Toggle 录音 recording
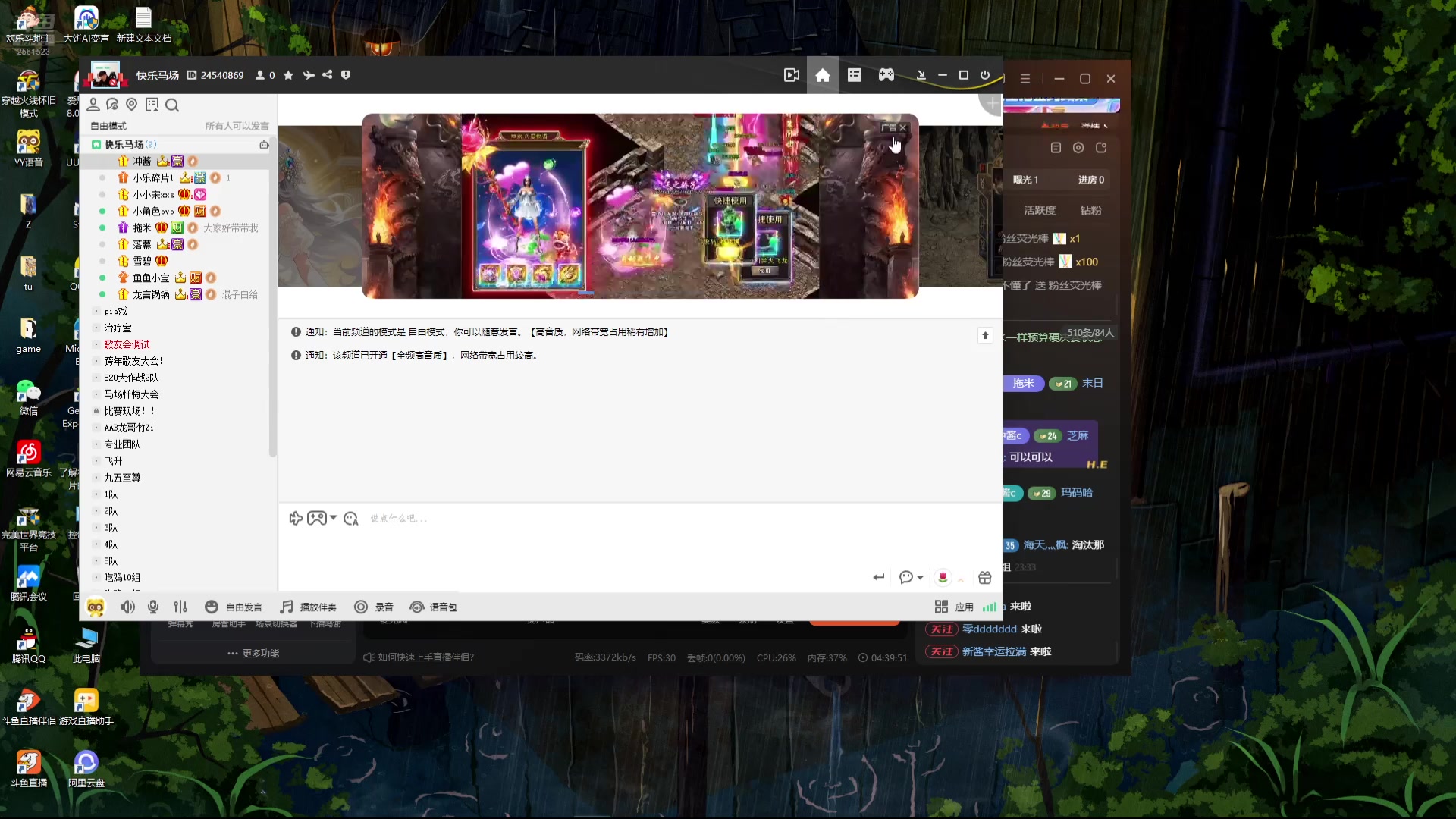Viewport: 1456px width, 819px height. (x=374, y=607)
